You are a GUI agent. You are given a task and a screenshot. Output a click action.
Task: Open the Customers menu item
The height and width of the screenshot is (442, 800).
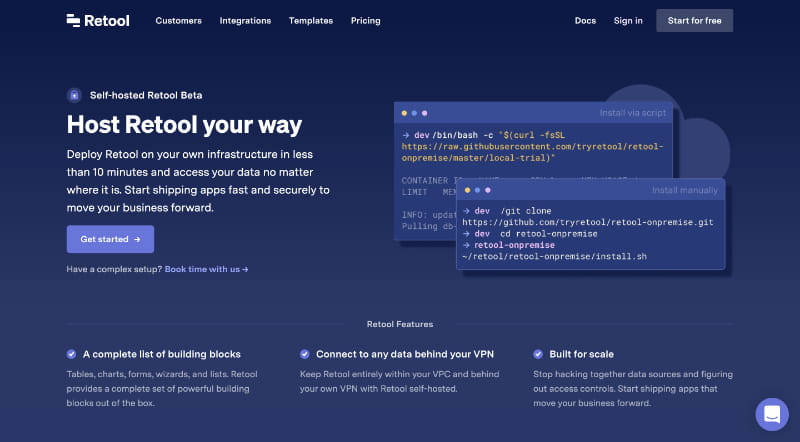pos(179,20)
